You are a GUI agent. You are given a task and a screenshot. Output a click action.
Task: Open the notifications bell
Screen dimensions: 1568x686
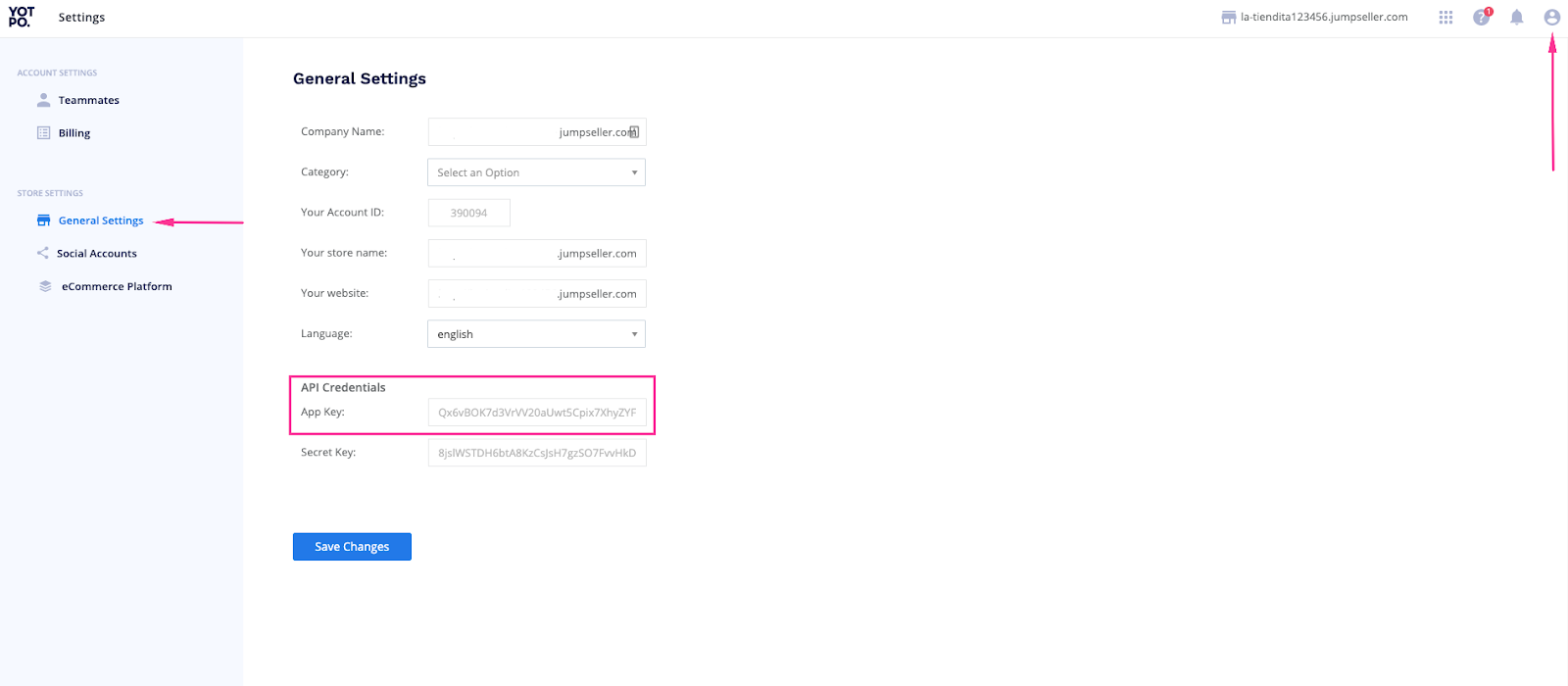point(1516,18)
